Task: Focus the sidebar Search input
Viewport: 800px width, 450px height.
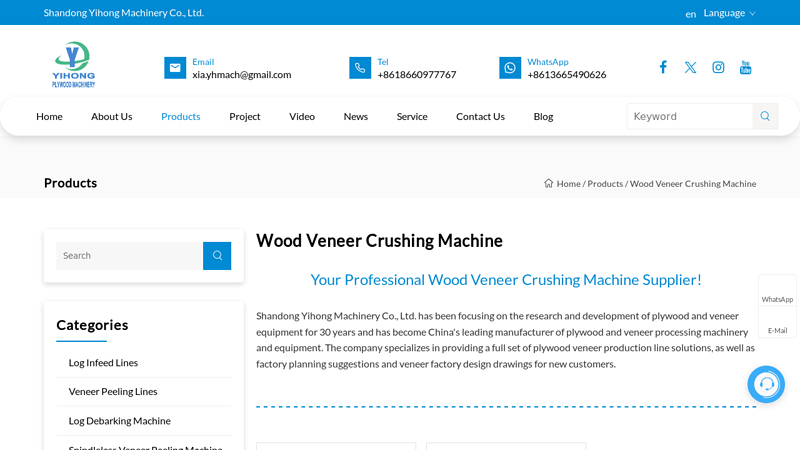Action: (x=130, y=256)
